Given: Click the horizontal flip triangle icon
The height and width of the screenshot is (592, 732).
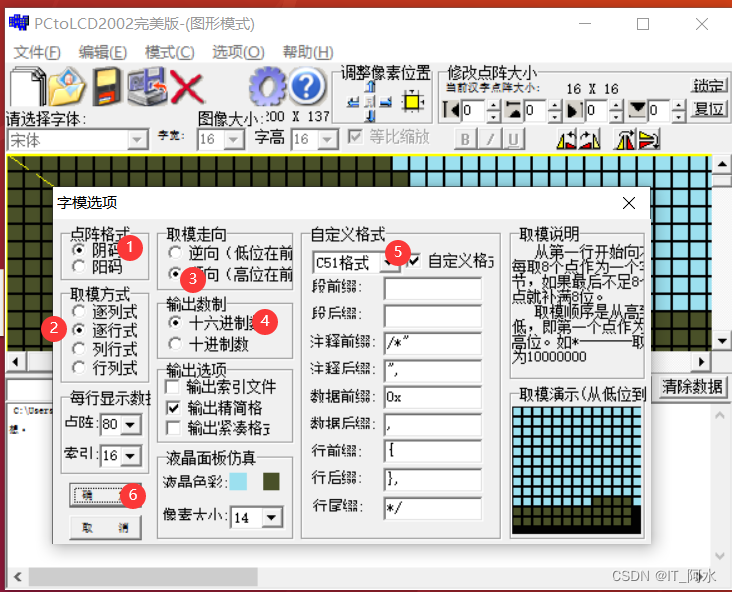Looking at the screenshot, I should click(x=625, y=140).
